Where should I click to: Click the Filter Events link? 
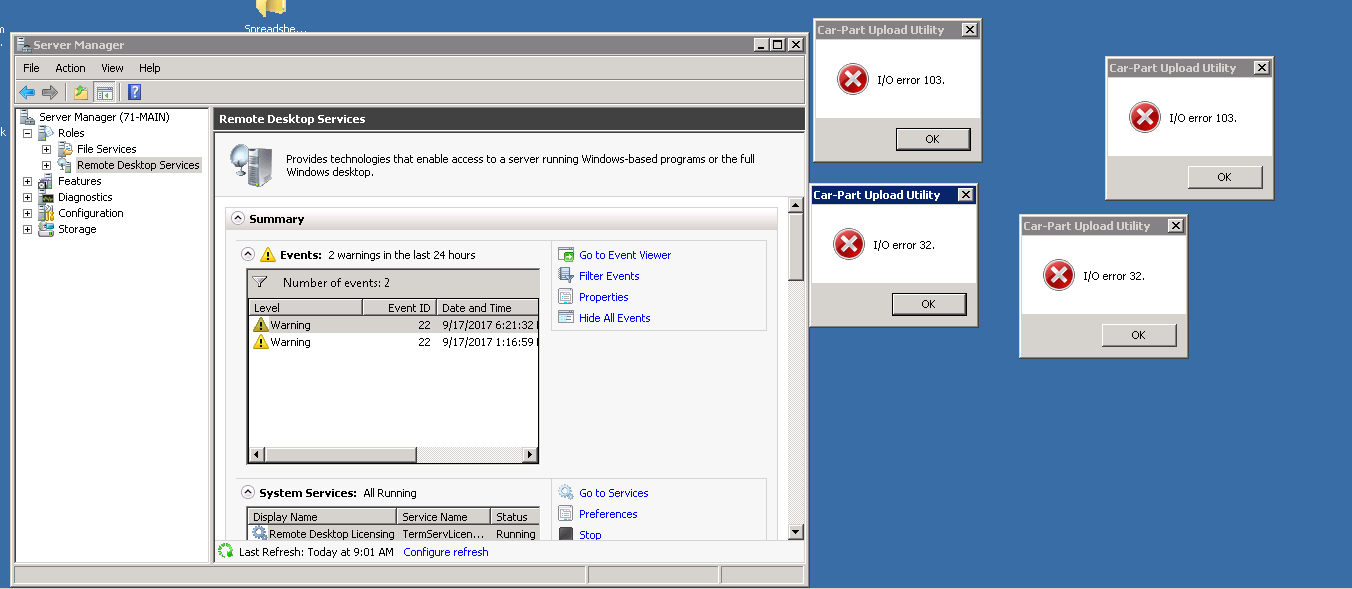609,276
